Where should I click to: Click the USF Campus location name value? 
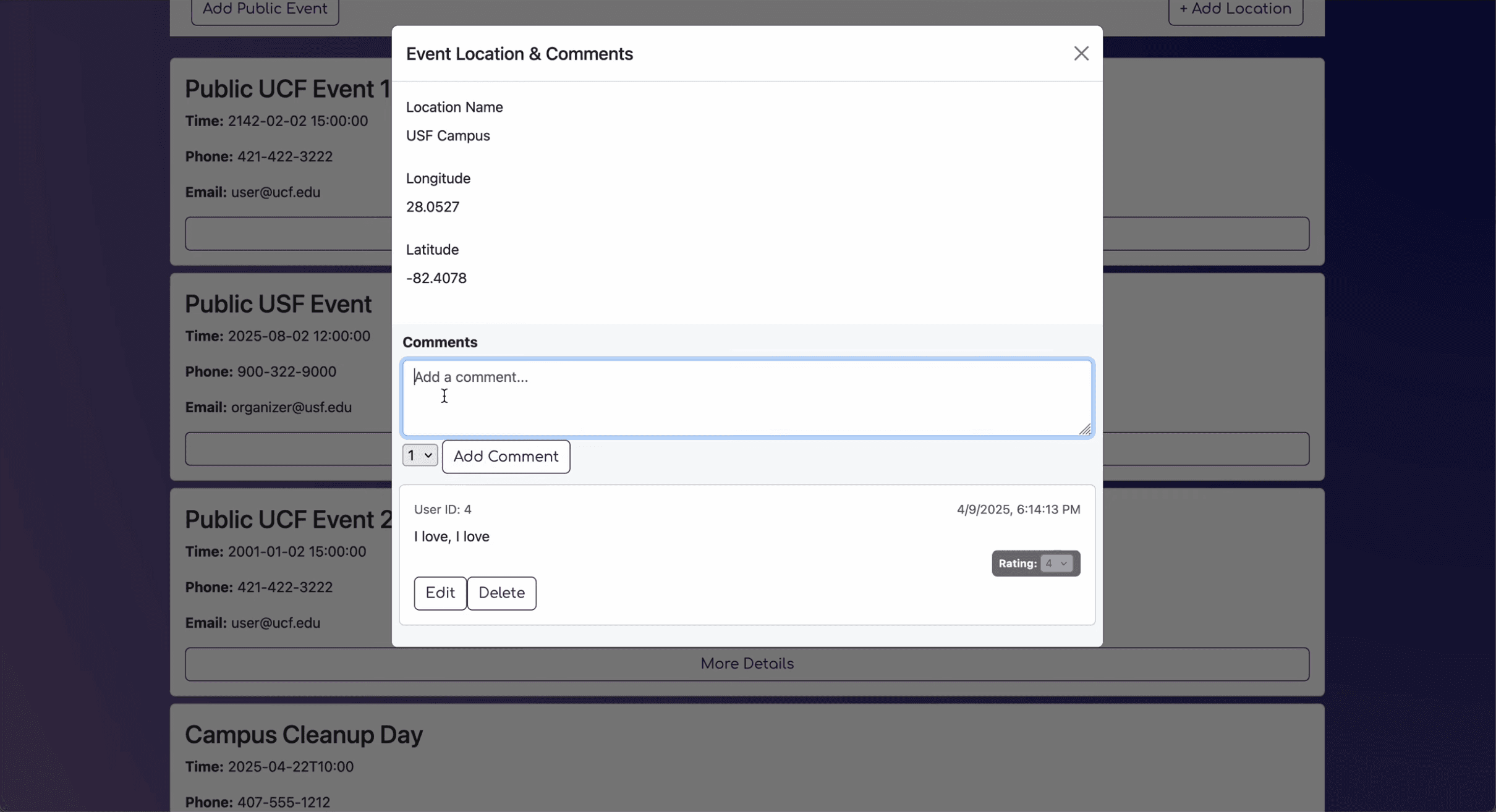448,136
